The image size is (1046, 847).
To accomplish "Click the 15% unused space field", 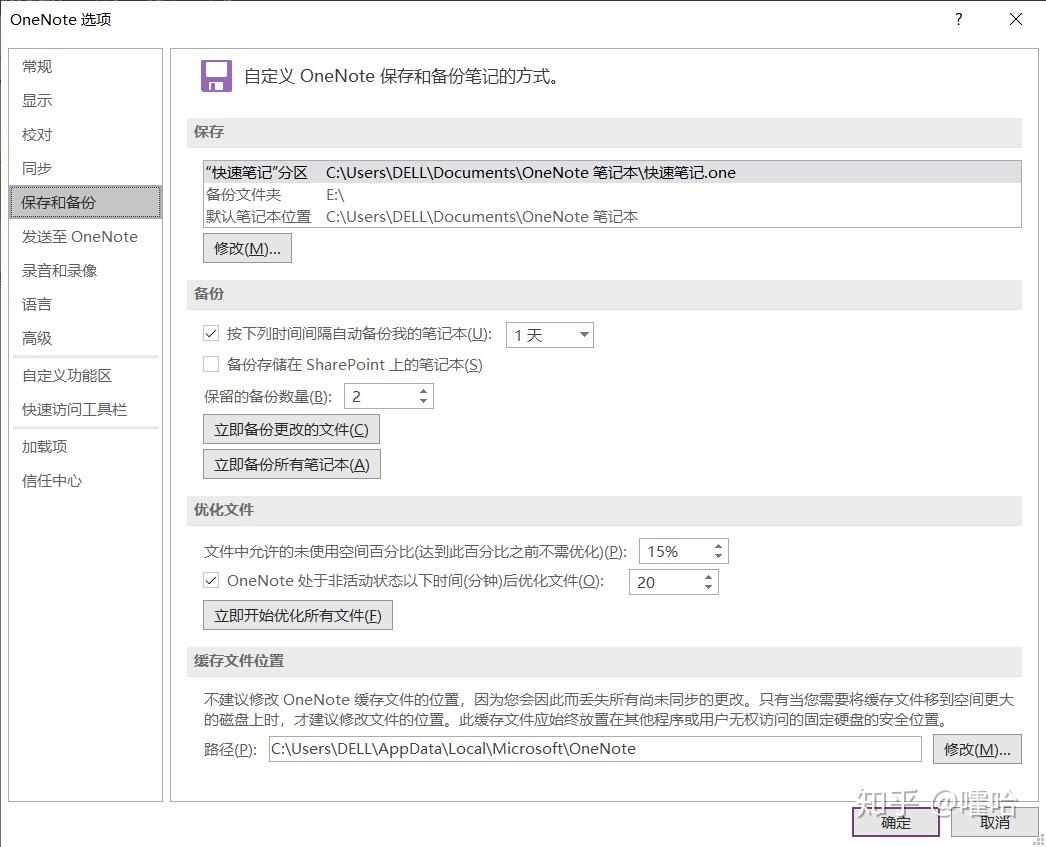I will point(676,552).
